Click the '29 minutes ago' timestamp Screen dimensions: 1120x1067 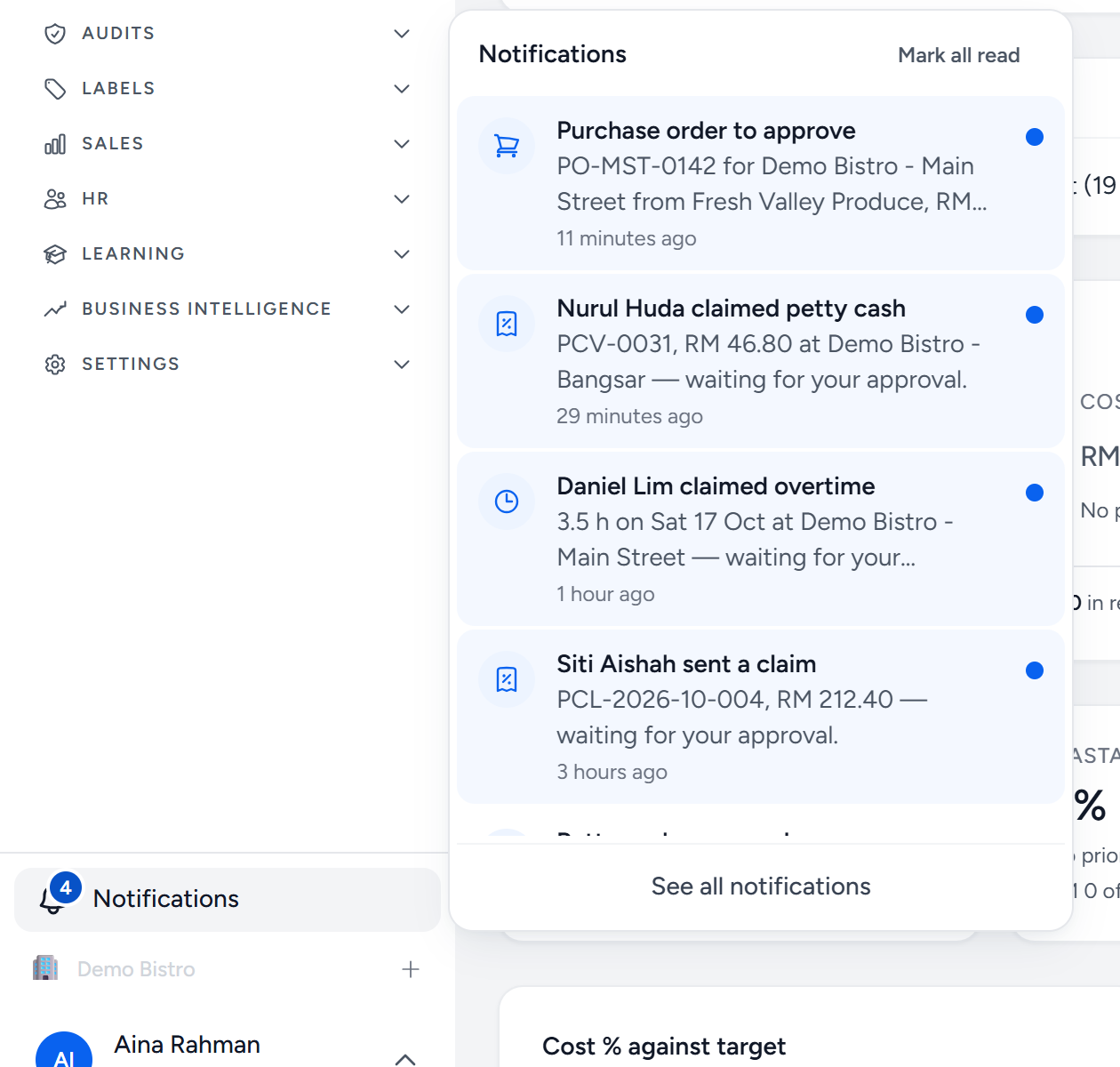(629, 416)
